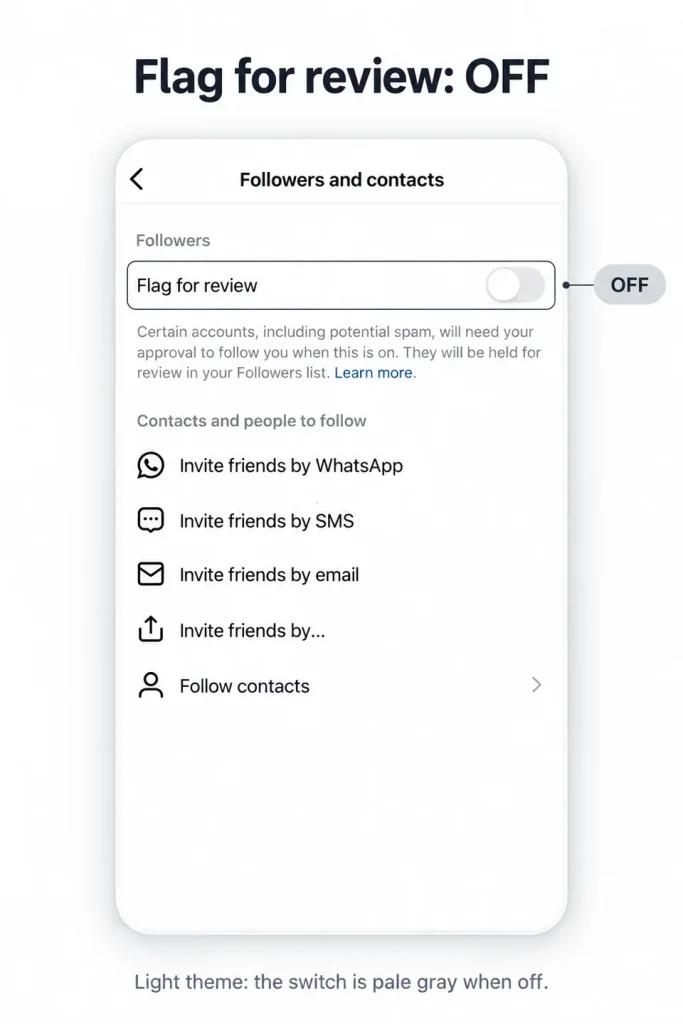This screenshot has height=1024, width=683.
Task: Tap the share upload arrow icon
Action: pyautogui.click(x=151, y=629)
